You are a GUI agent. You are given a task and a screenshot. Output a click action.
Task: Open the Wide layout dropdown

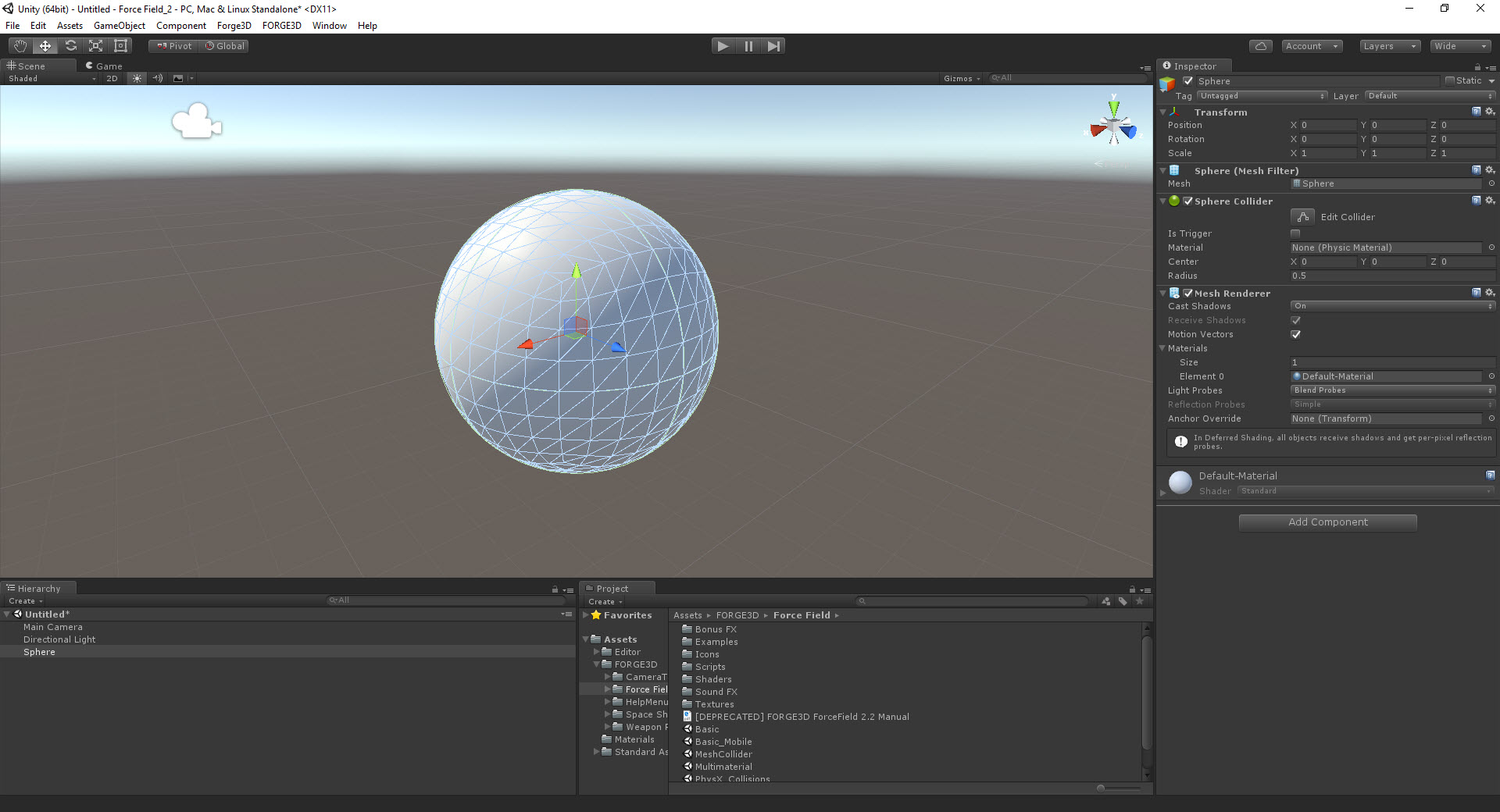pyautogui.click(x=1461, y=46)
